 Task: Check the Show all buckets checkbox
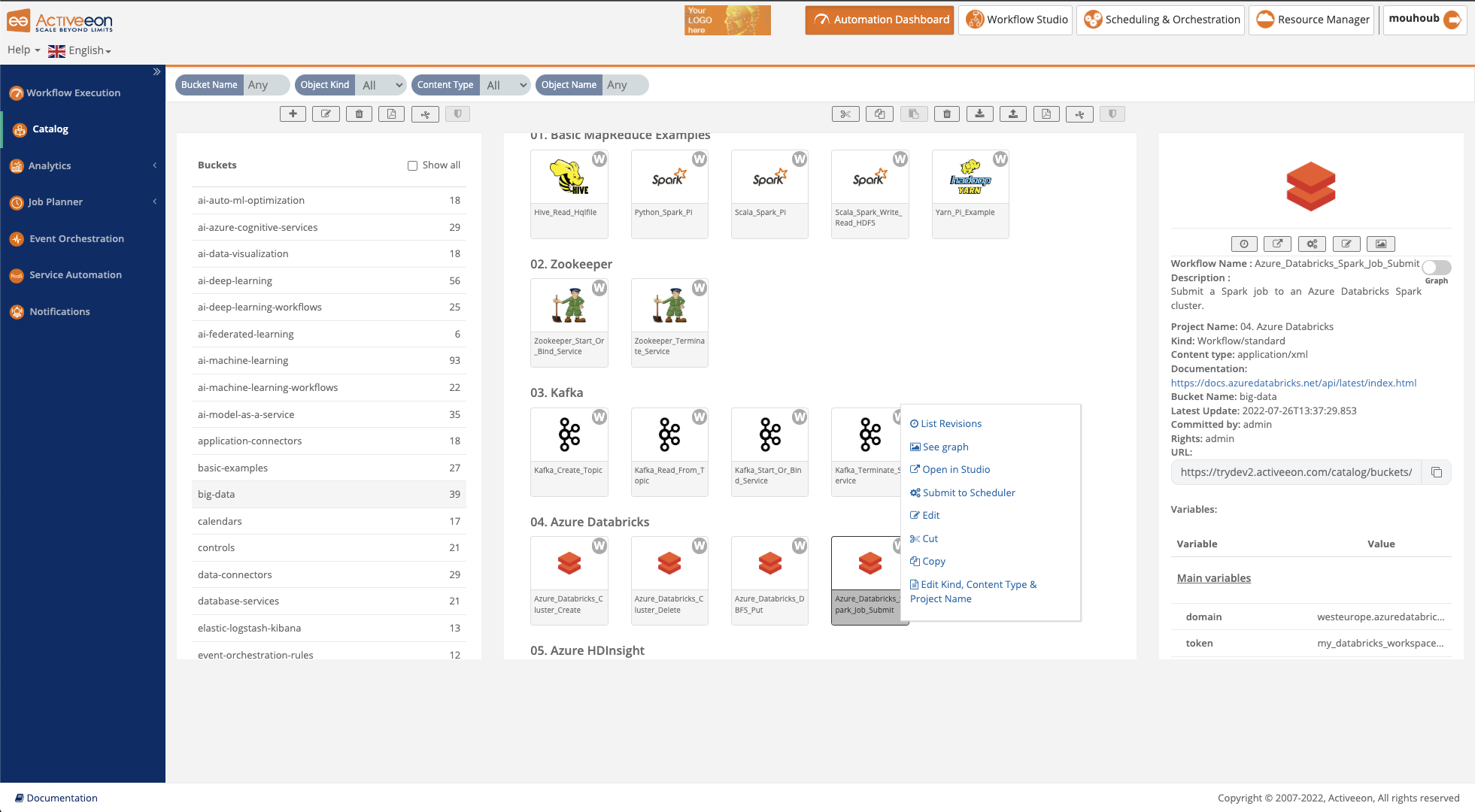(x=412, y=165)
